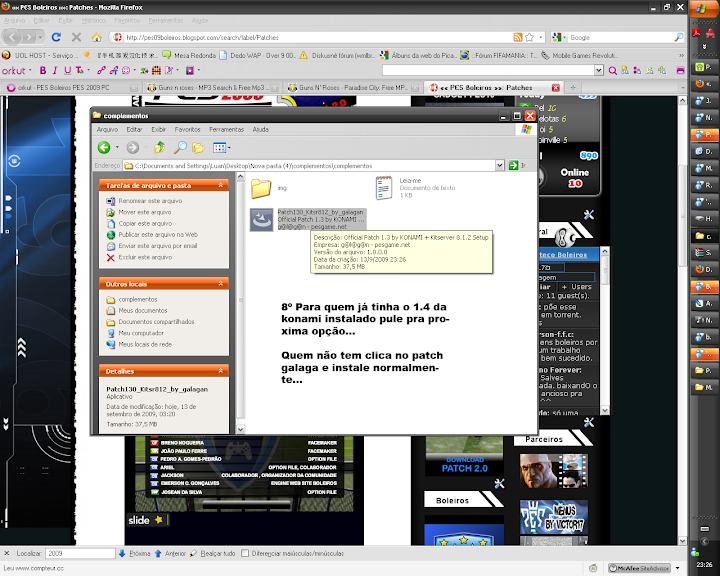This screenshot has height=576, width=720.
Task: Select the Leia-me text document icon
Action: point(384,186)
